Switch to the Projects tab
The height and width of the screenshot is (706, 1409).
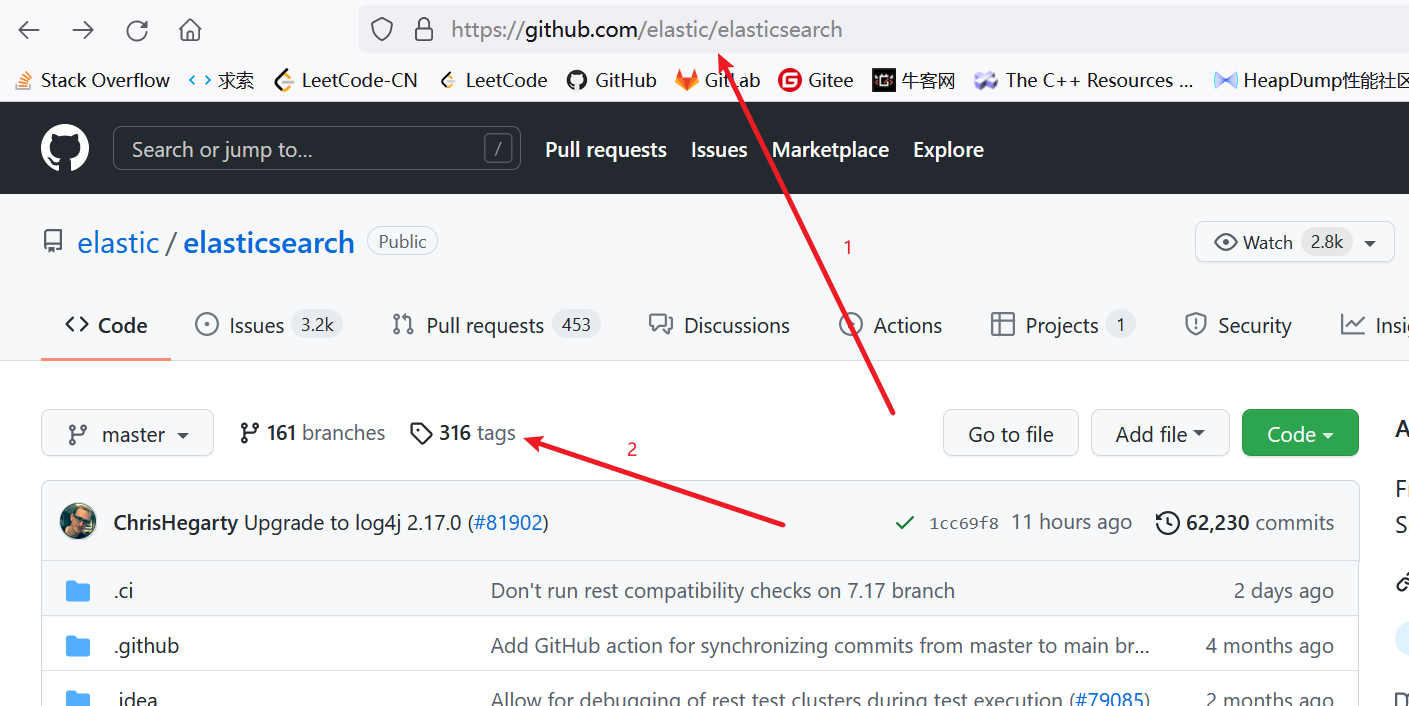1062,325
